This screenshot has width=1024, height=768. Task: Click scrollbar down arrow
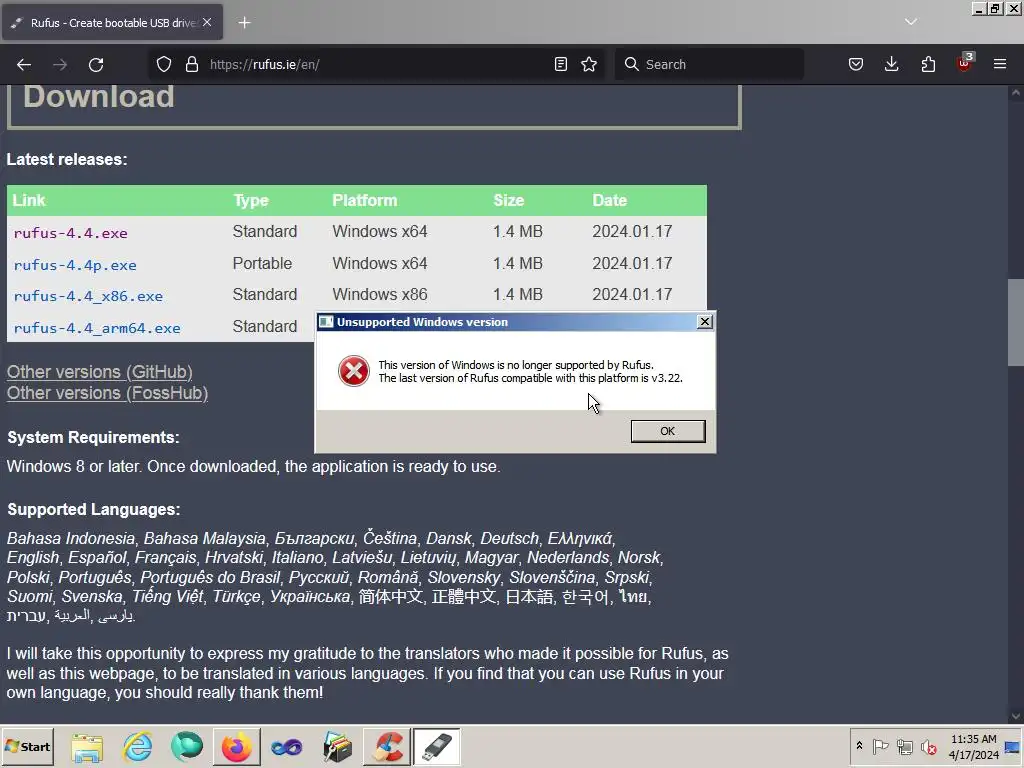click(x=1016, y=716)
